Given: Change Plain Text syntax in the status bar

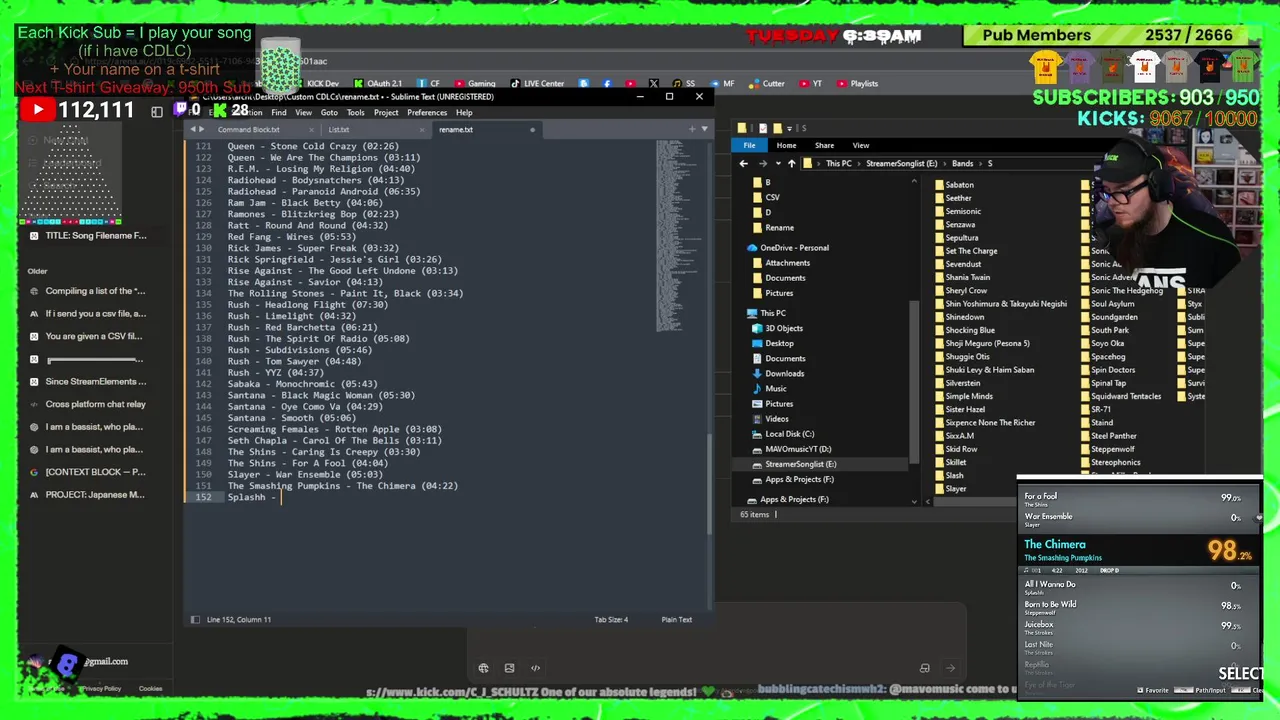Looking at the screenshot, I should [x=676, y=619].
